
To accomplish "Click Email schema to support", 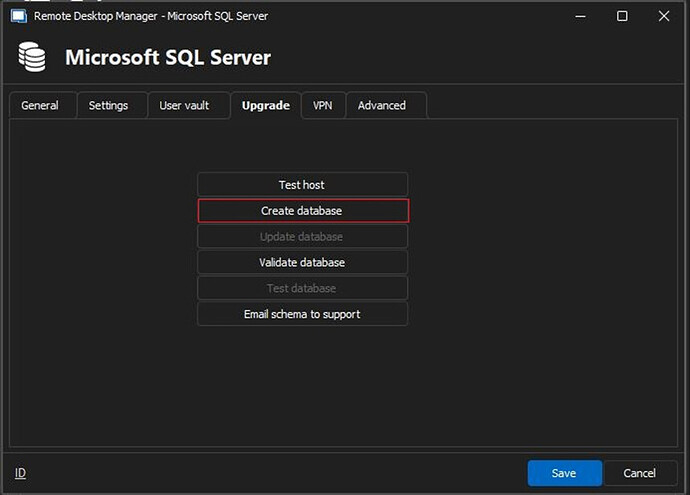I will point(303,314).
